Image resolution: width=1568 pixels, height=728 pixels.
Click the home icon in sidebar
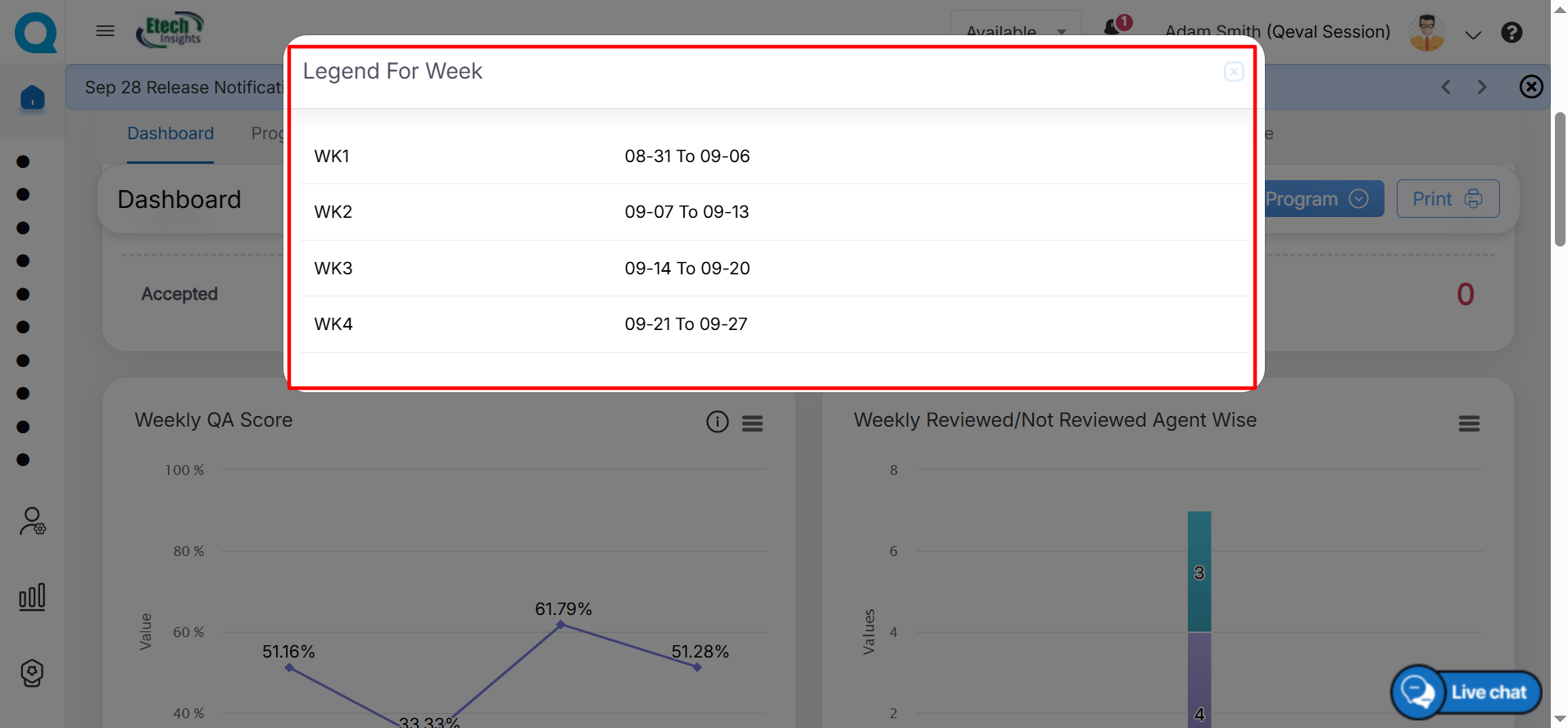click(x=33, y=97)
